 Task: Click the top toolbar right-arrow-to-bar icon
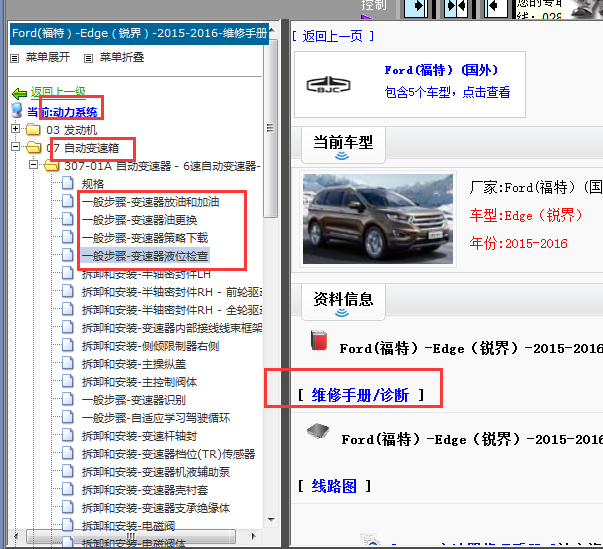(416, 7)
